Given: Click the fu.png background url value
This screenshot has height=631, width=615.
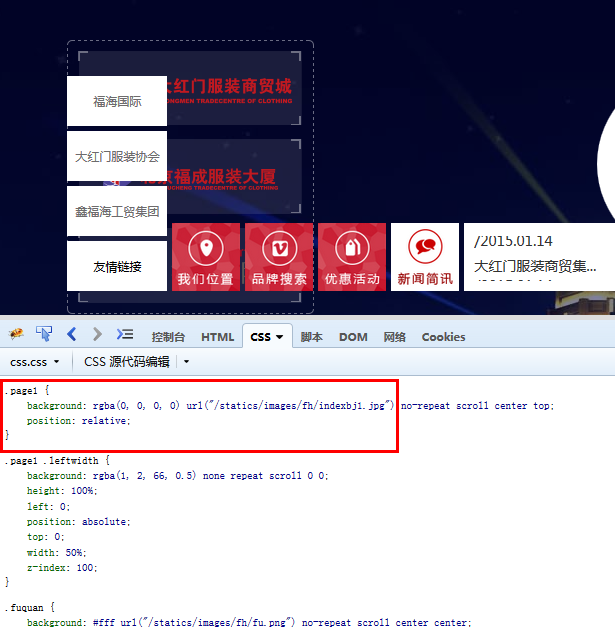Looking at the screenshot, I should pyautogui.click(x=208, y=623).
